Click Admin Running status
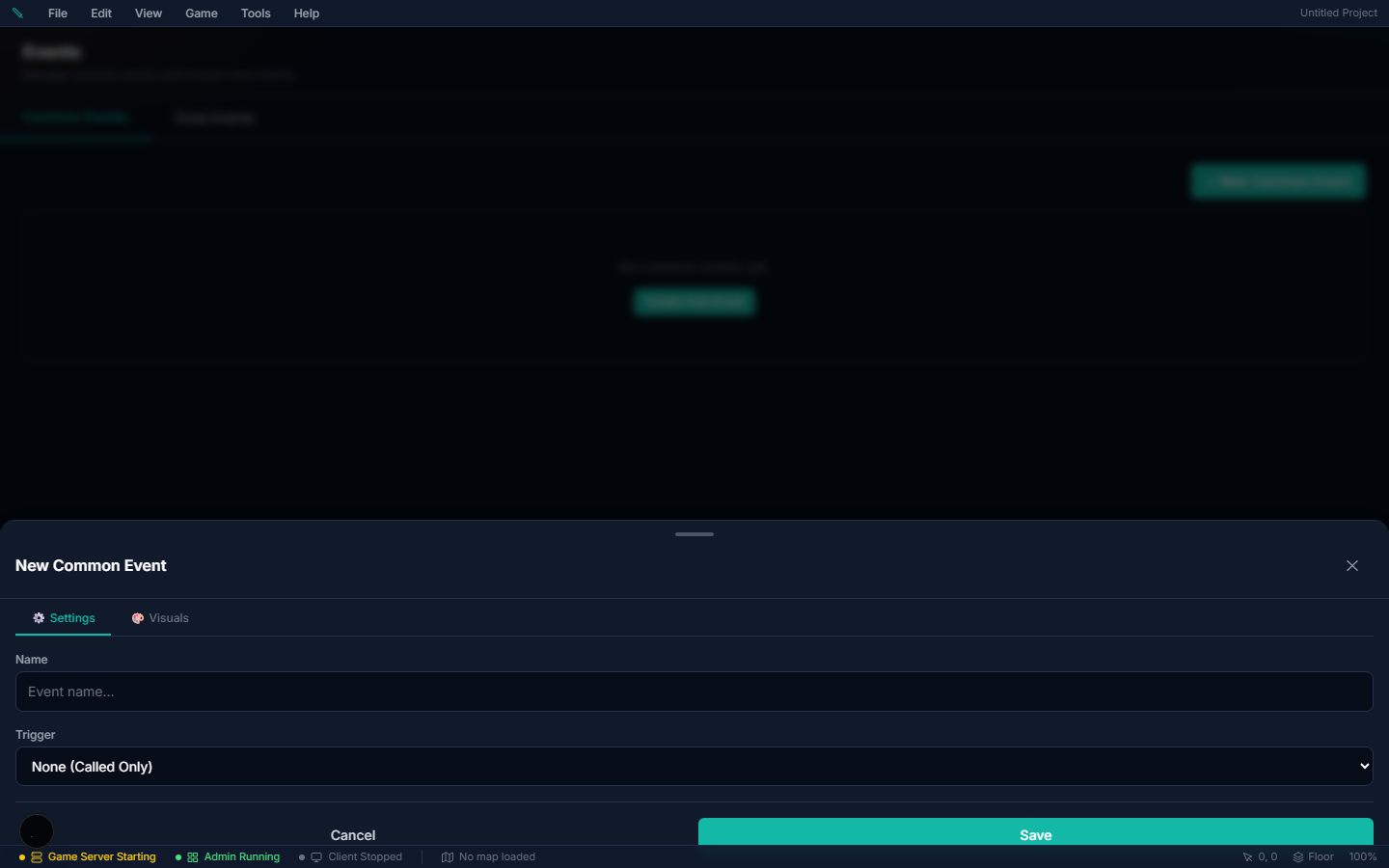1389x868 pixels. point(228,856)
